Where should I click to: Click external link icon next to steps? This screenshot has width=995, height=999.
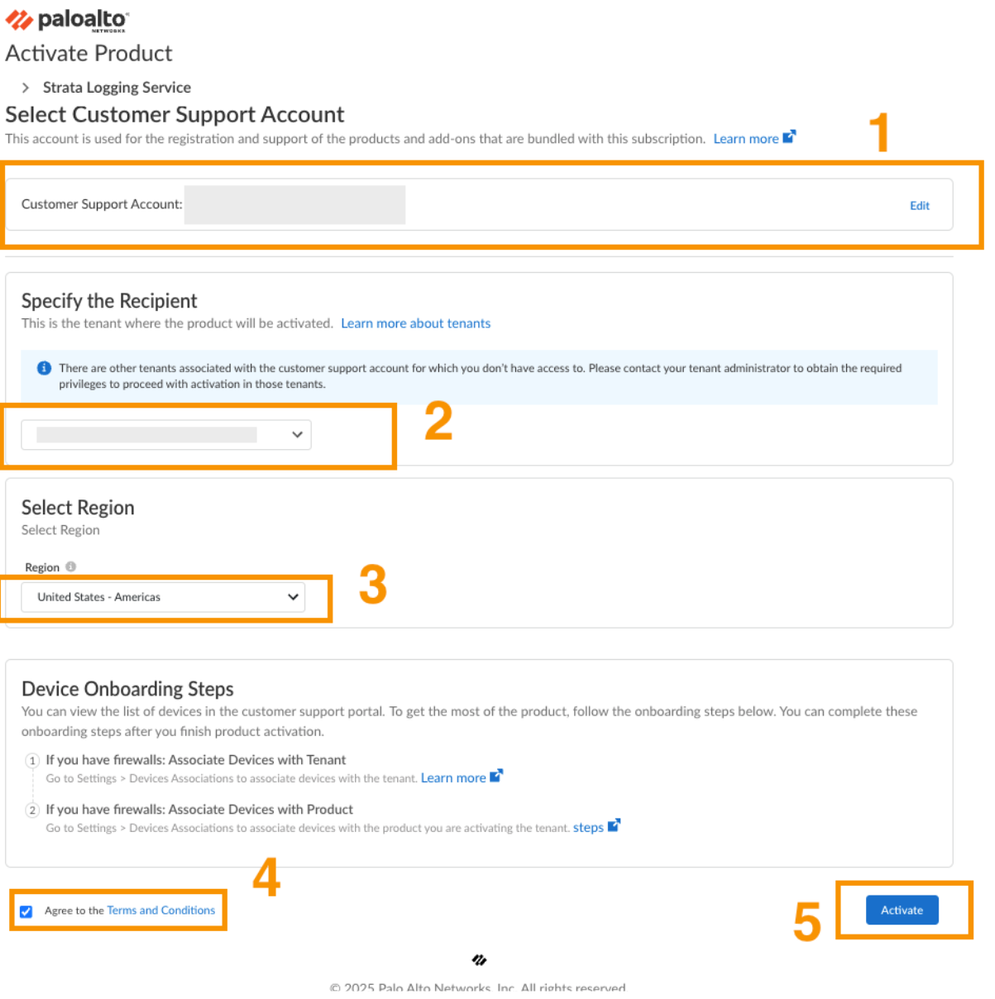point(614,826)
